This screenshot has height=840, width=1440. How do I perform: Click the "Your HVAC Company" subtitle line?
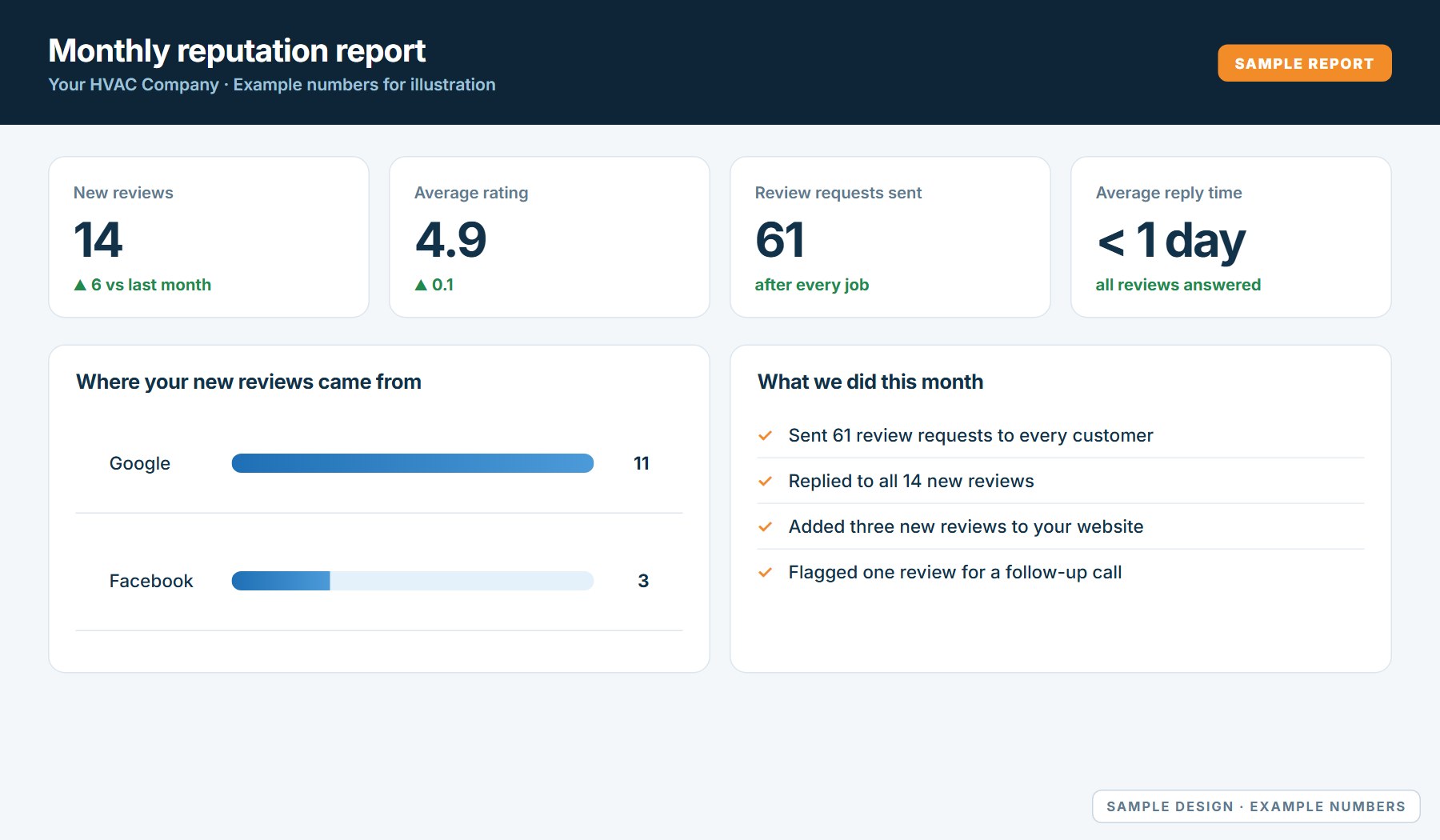pos(272,85)
